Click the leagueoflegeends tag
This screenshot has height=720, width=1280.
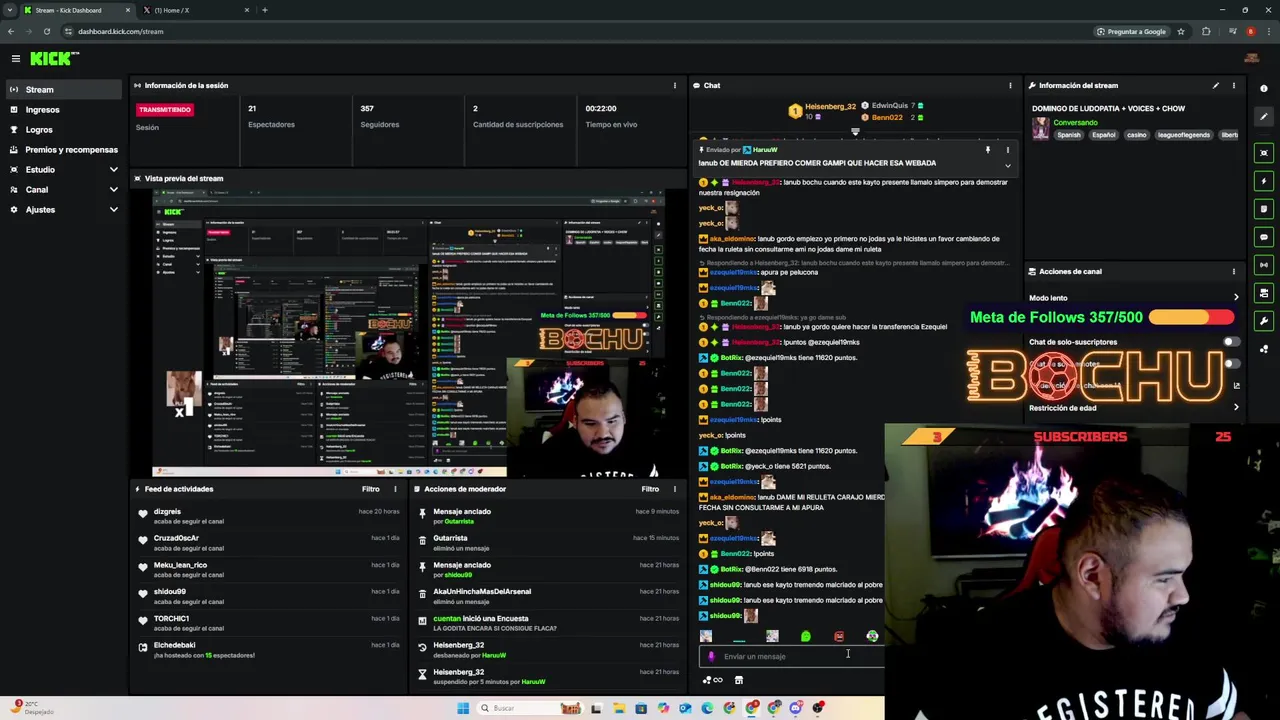point(1184,135)
